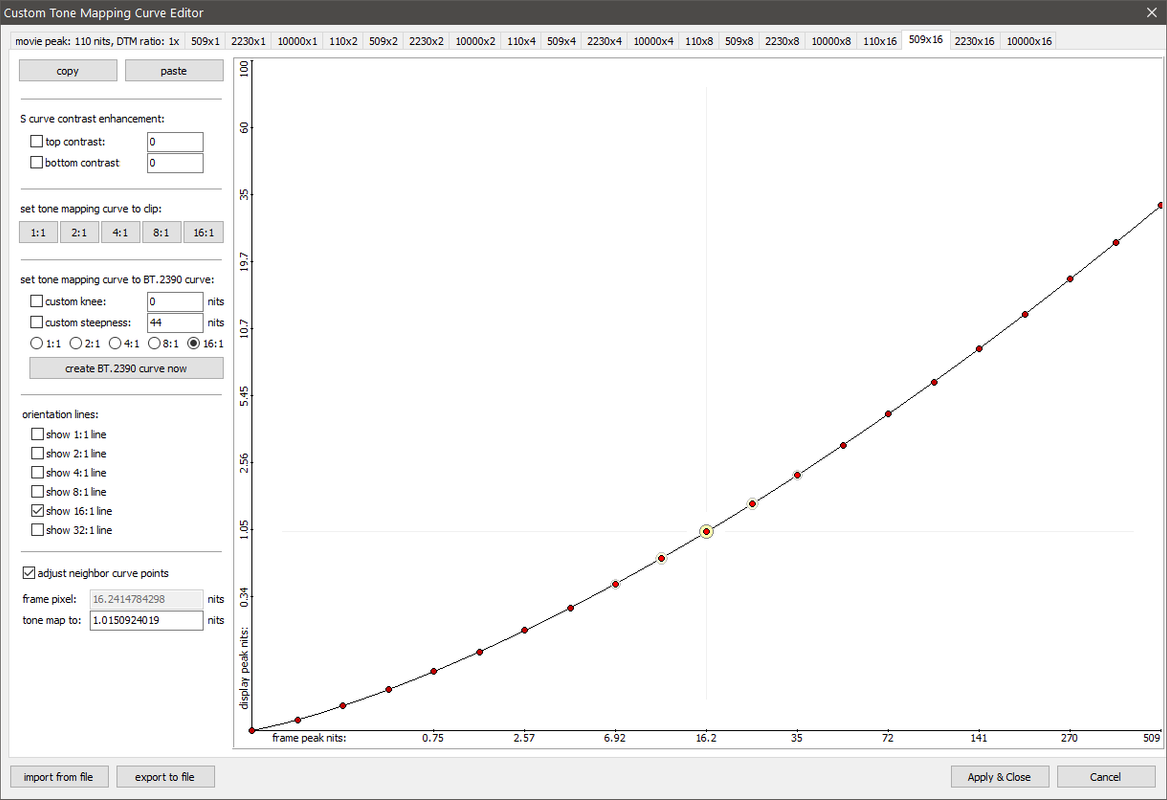Uncheck show 16:1 line
Image resolution: width=1167 pixels, height=800 pixels.
[x=37, y=511]
